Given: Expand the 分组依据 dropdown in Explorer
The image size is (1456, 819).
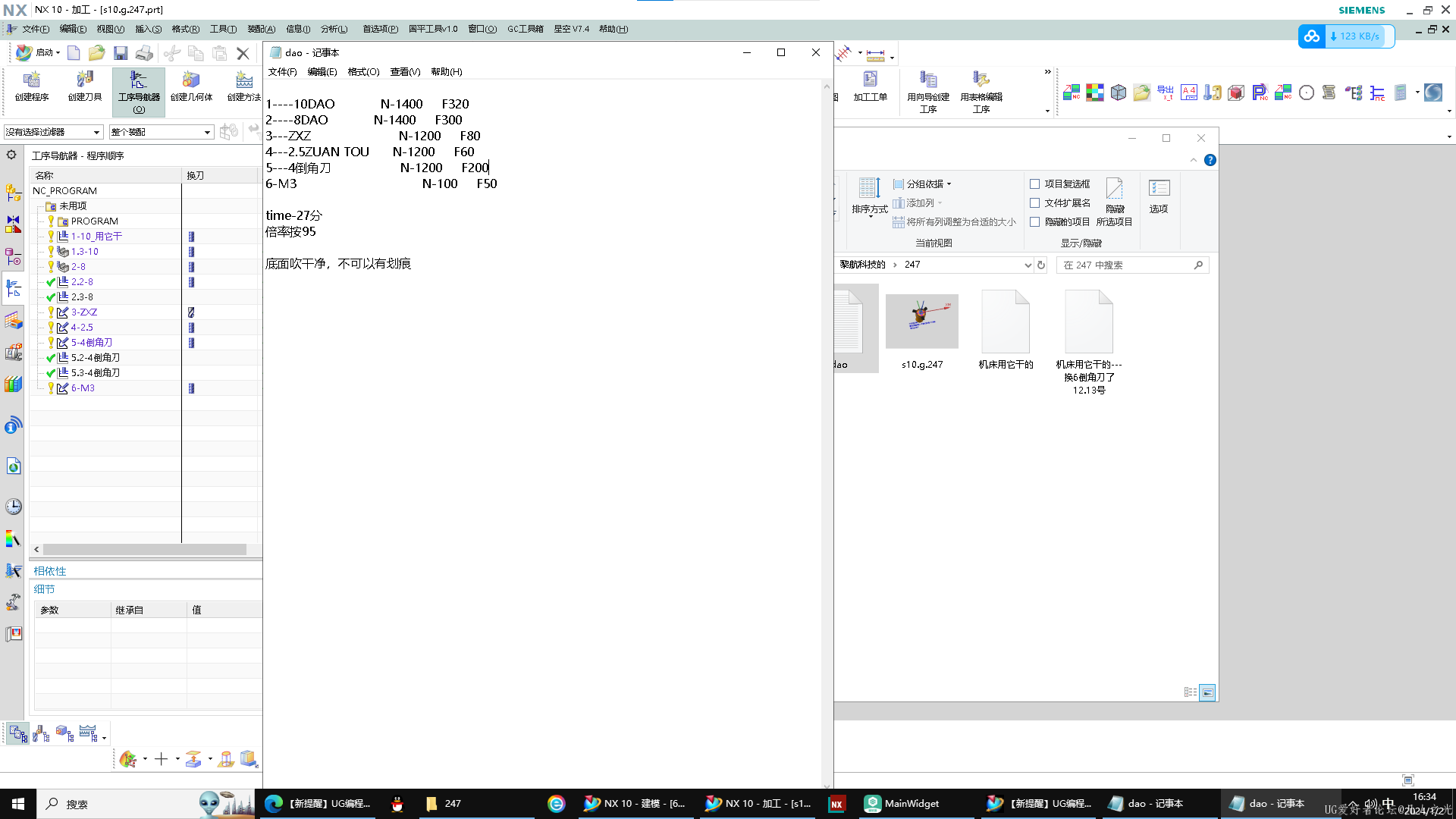Looking at the screenshot, I should coord(922,184).
